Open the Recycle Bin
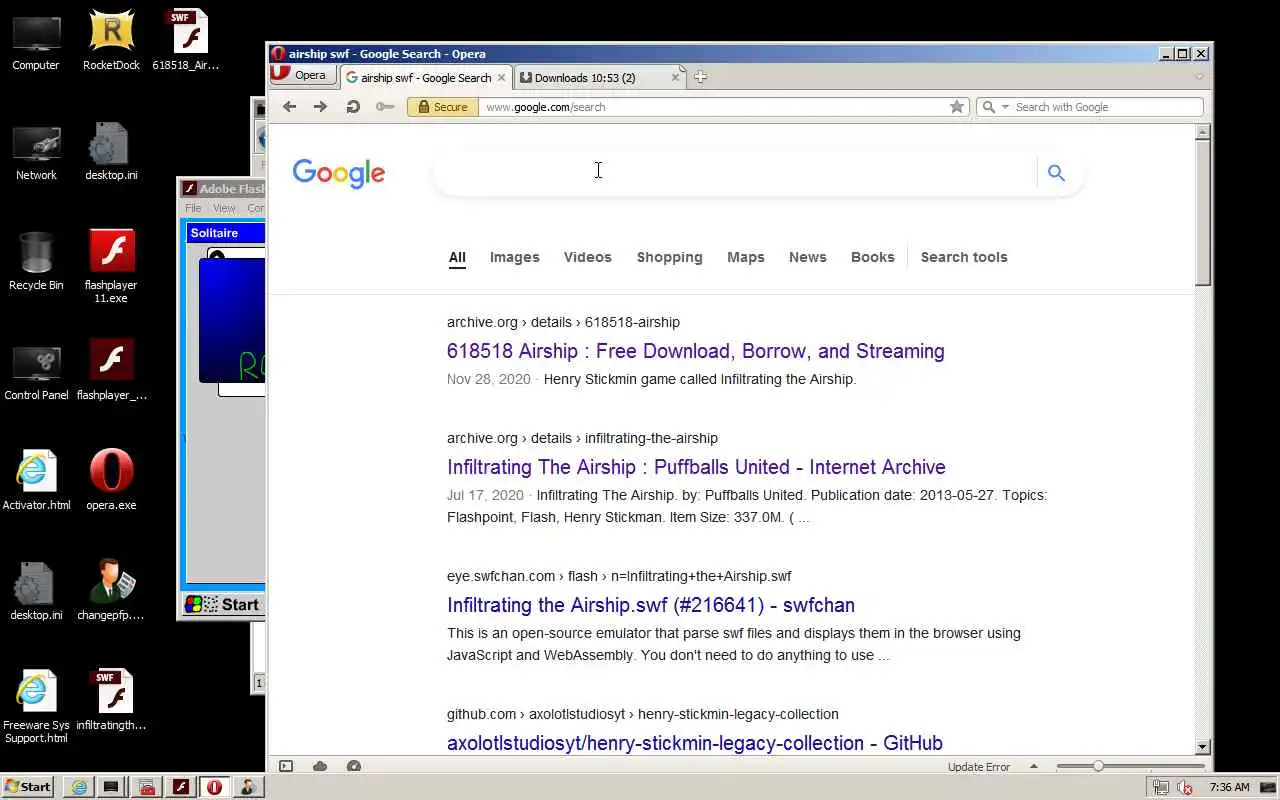This screenshot has height=800, width=1280. (x=36, y=262)
